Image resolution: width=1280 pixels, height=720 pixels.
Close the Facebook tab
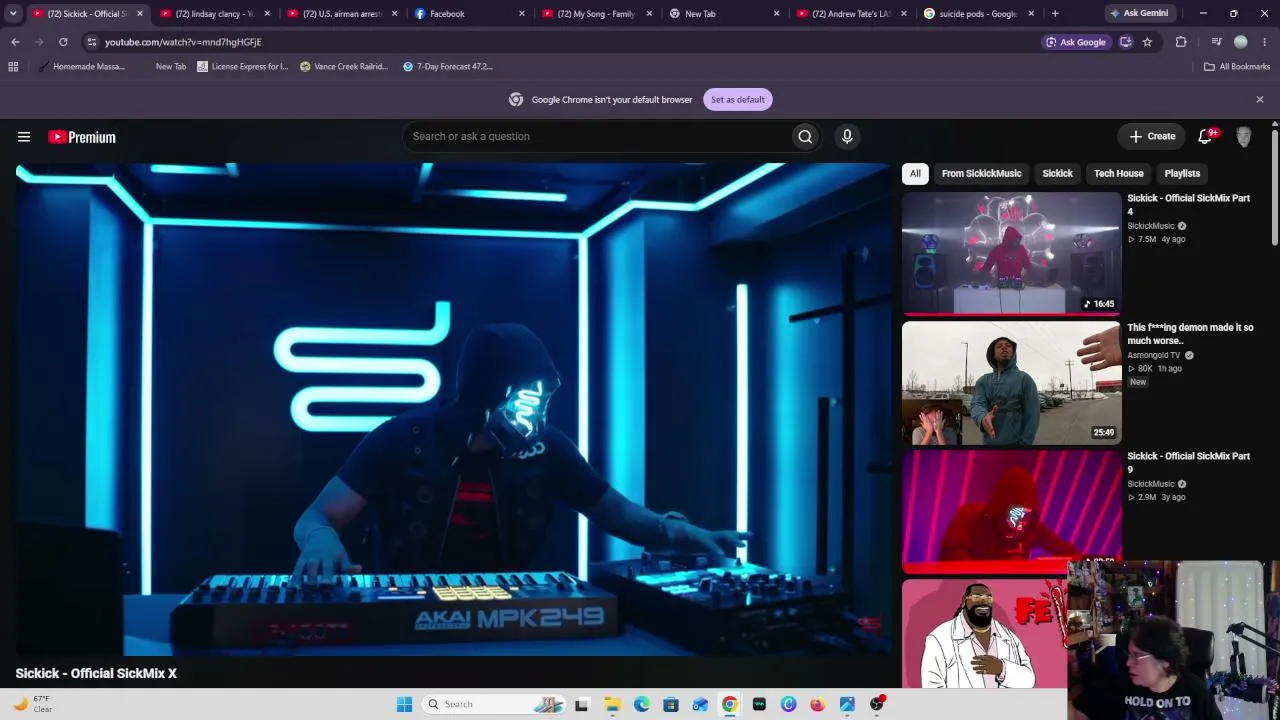[522, 14]
